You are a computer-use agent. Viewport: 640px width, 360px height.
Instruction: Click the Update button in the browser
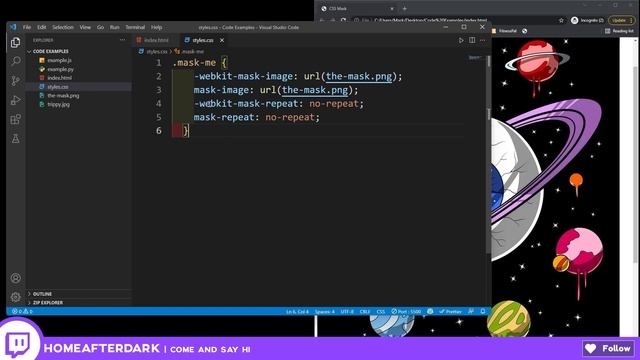point(622,20)
